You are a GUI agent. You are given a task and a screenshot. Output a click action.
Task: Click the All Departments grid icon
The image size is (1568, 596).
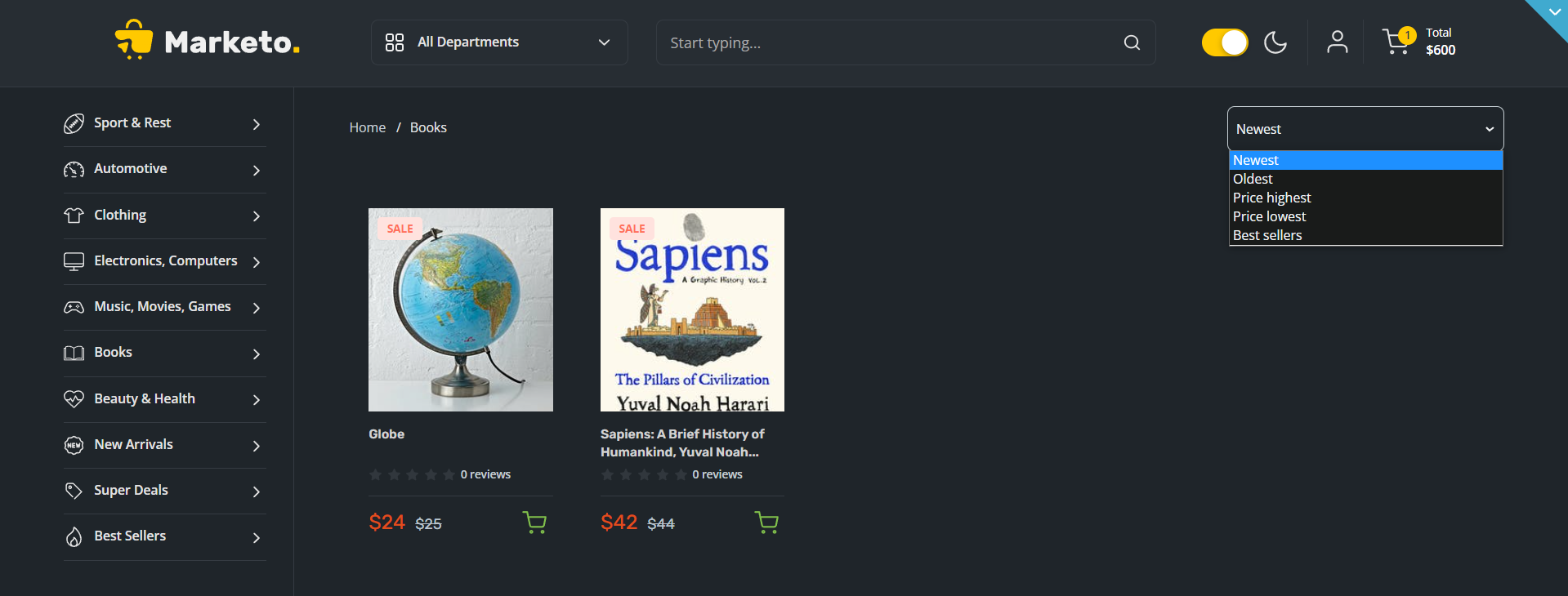[x=395, y=42]
